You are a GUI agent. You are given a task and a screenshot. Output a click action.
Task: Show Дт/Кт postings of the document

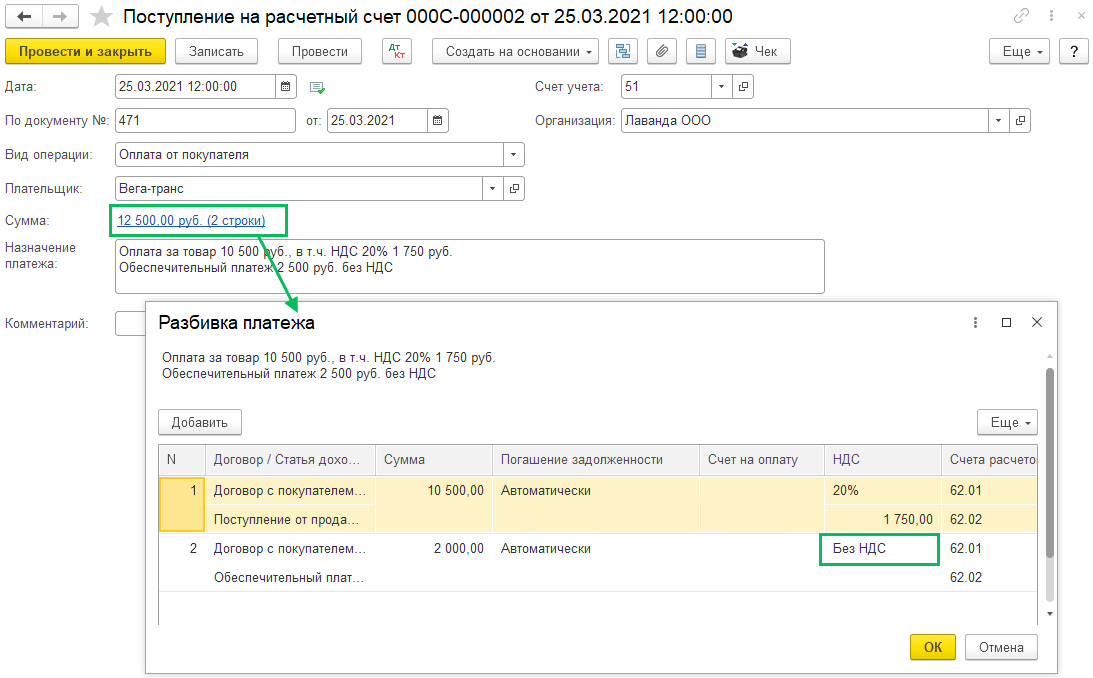(x=397, y=52)
